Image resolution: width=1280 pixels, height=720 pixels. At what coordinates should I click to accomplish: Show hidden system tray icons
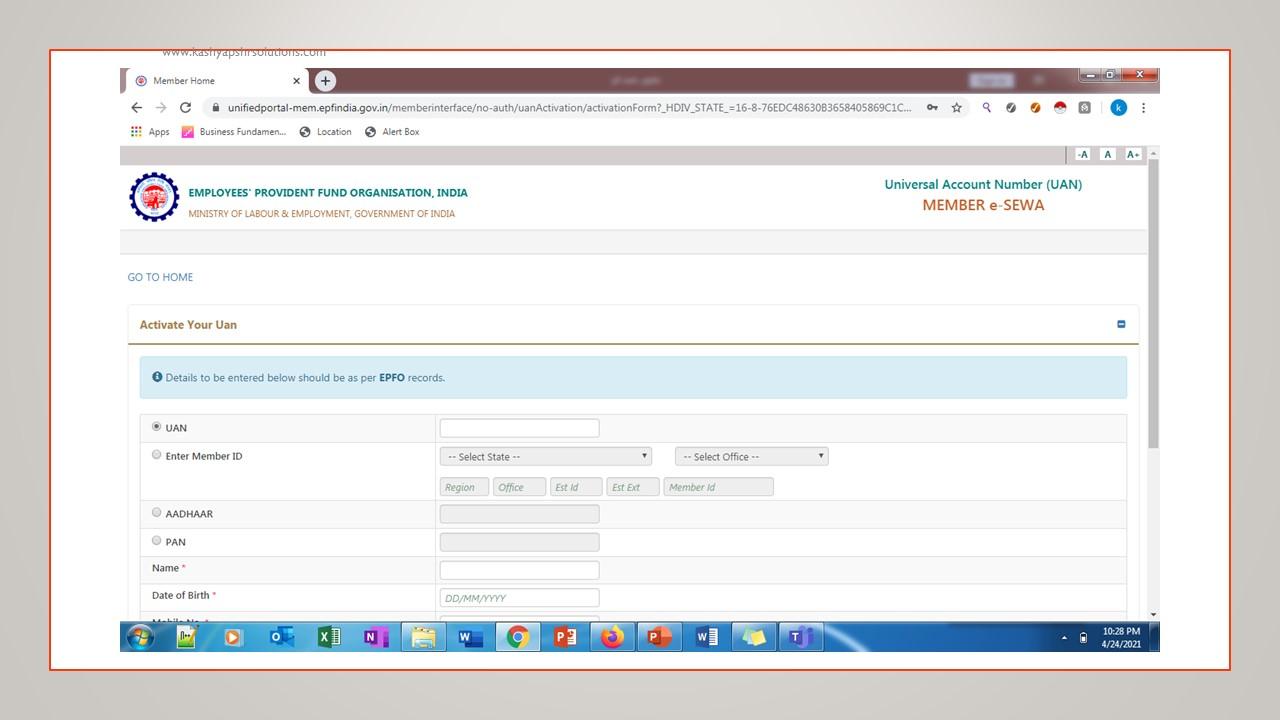[1064, 638]
